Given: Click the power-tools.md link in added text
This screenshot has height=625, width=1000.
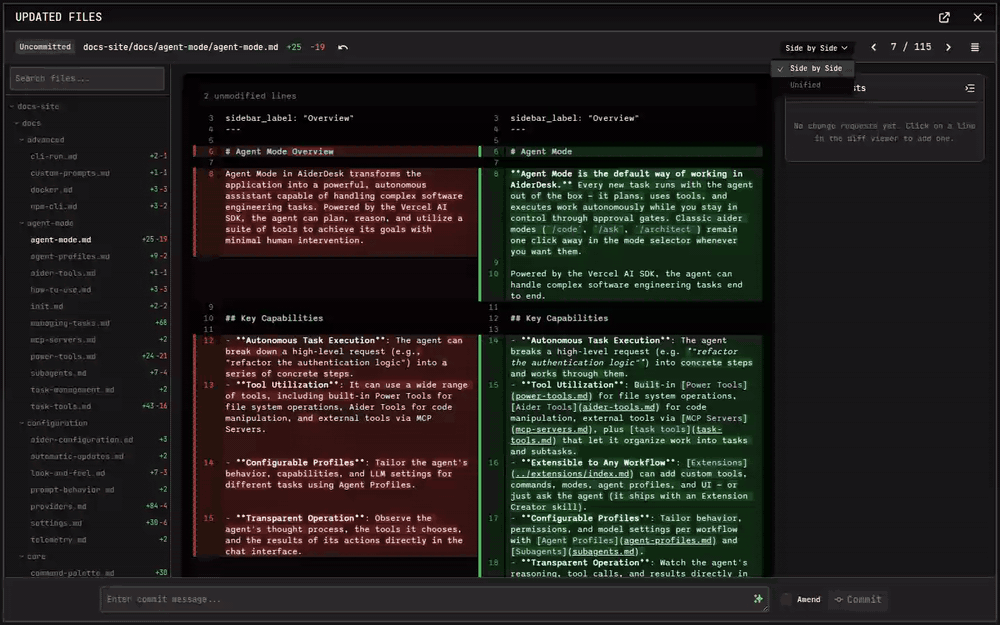Looking at the screenshot, I should (x=552, y=396).
